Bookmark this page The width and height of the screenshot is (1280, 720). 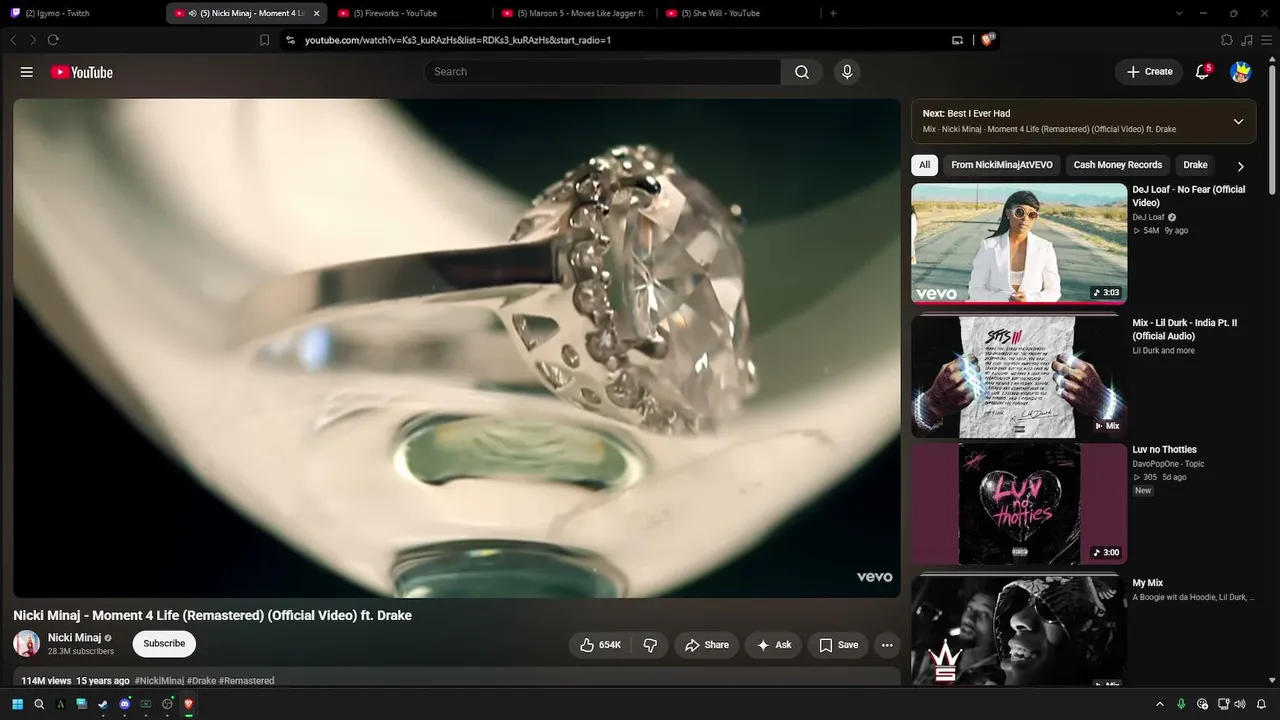[x=264, y=40]
